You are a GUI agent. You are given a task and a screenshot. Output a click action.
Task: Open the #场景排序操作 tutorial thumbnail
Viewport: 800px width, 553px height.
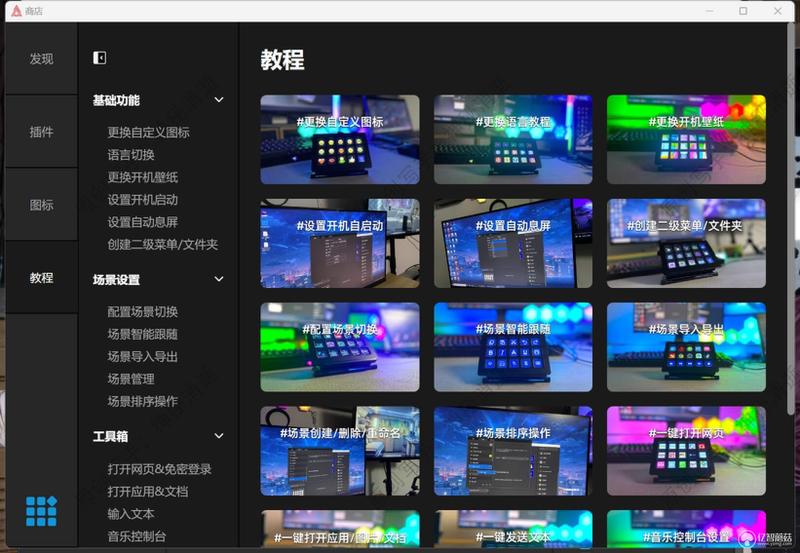point(513,451)
